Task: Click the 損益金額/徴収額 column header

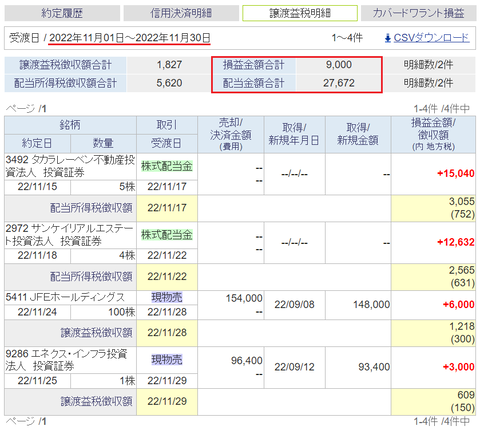Action: click(433, 134)
